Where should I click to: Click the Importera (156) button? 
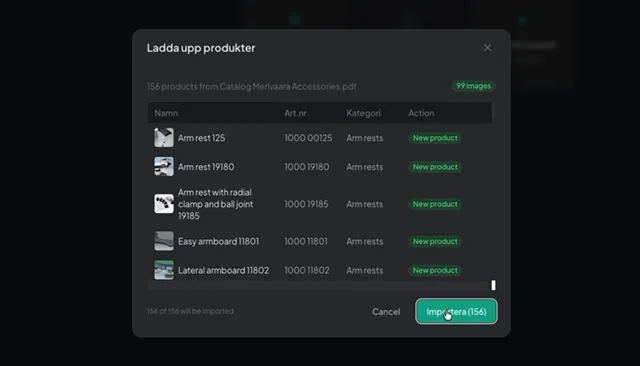[456, 311]
